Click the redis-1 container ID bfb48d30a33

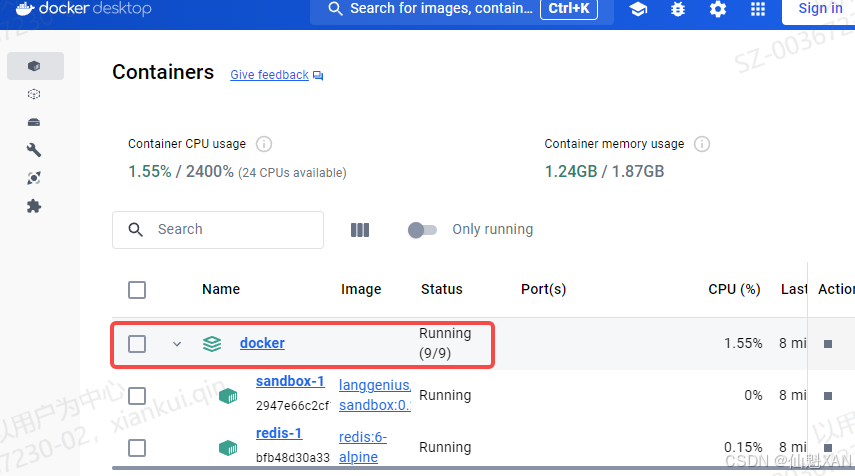293,458
